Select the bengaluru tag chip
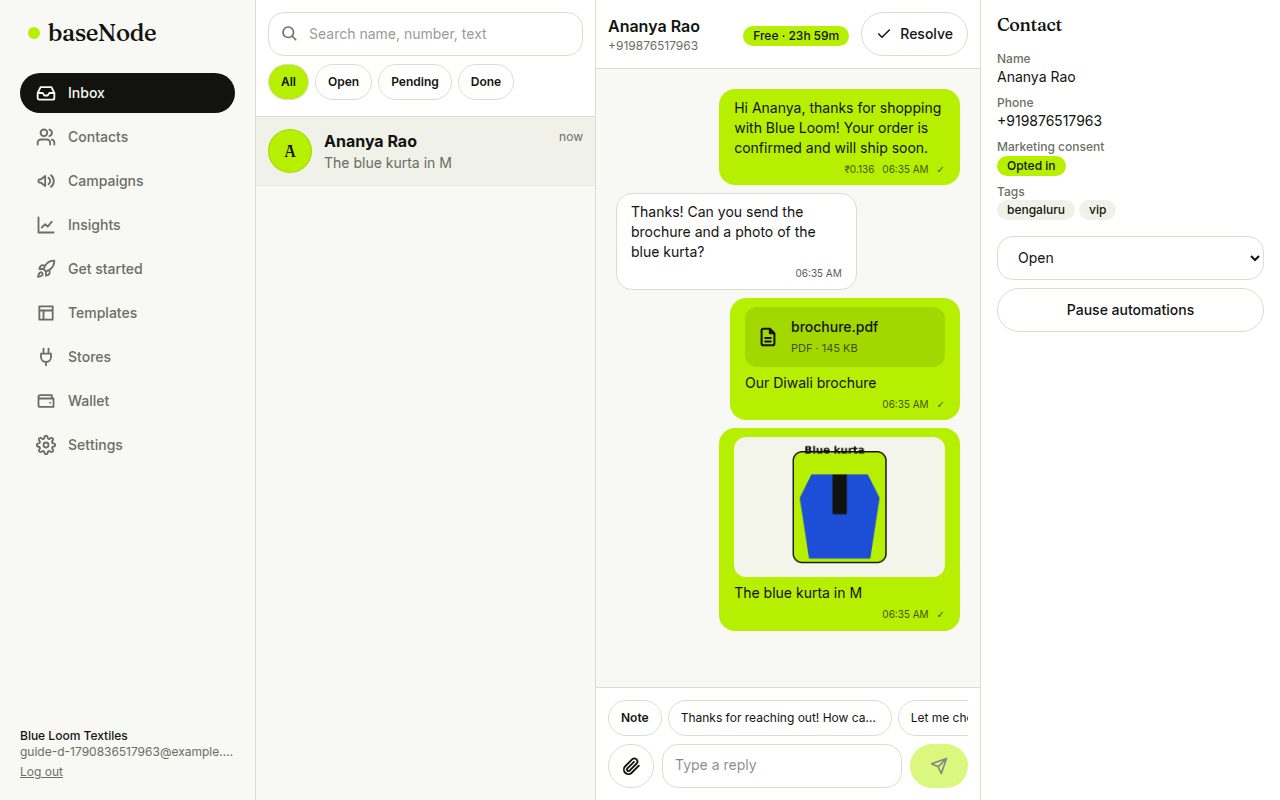Screen dimensions: 1280x800 pyautogui.click(x=1036, y=210)
